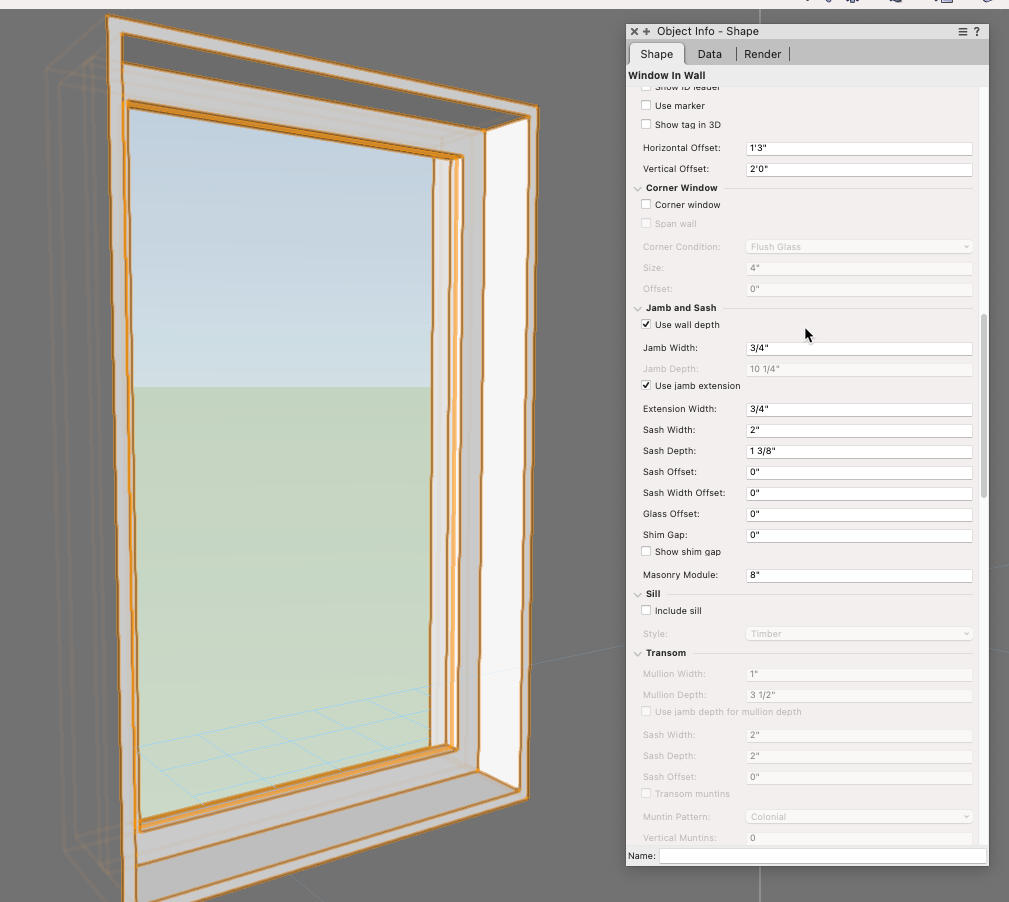Viewport: 1009px width, 902px height.
Task: Switch to the Render tab
Action: tap(762, 54)
